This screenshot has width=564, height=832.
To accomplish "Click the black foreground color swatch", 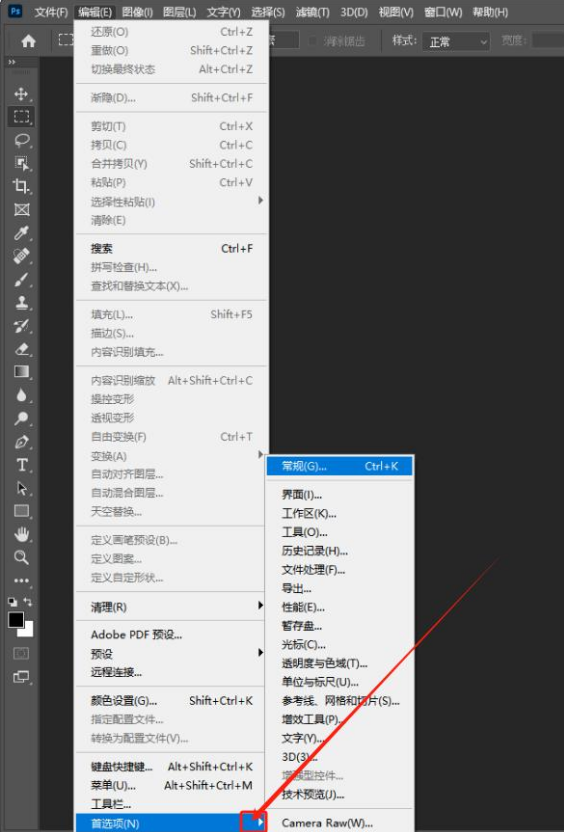I will pos(16,620).
